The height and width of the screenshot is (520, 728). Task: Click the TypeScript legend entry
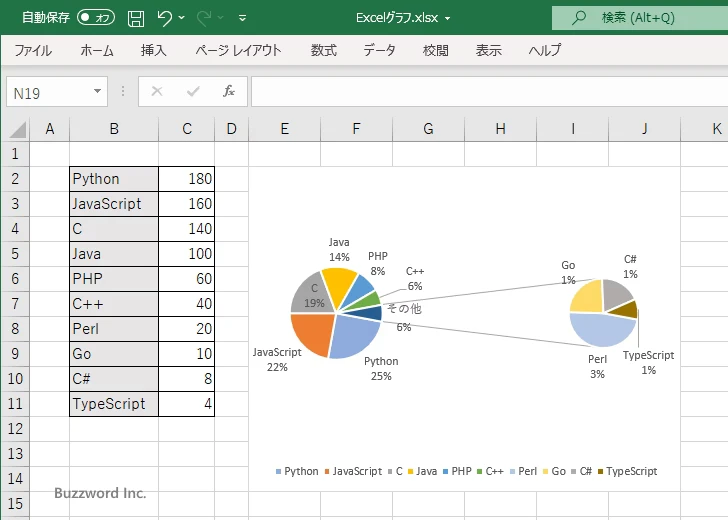click(628, 471)
